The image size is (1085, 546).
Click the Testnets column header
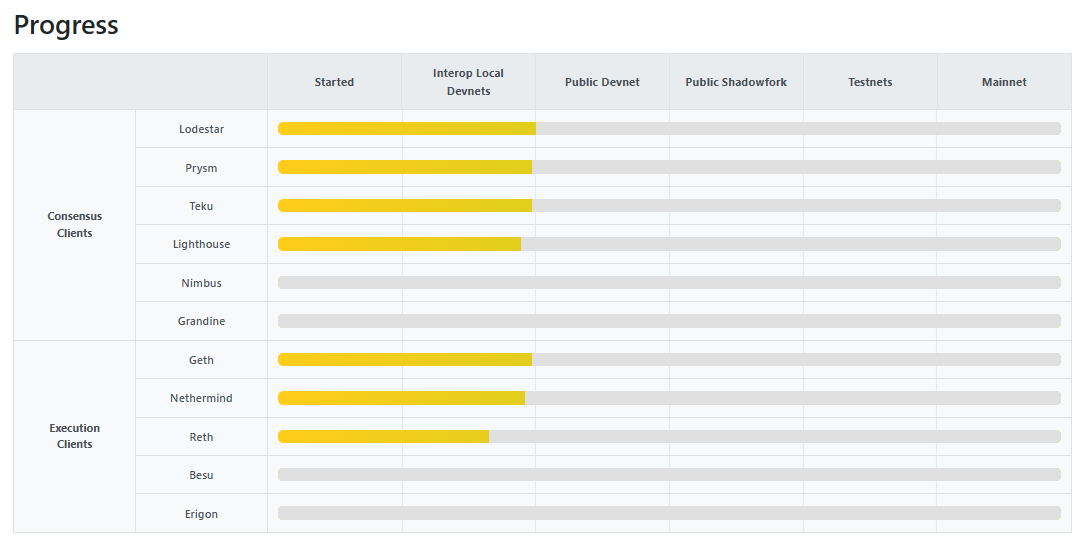pyautogui.click(x=870, y=82)
